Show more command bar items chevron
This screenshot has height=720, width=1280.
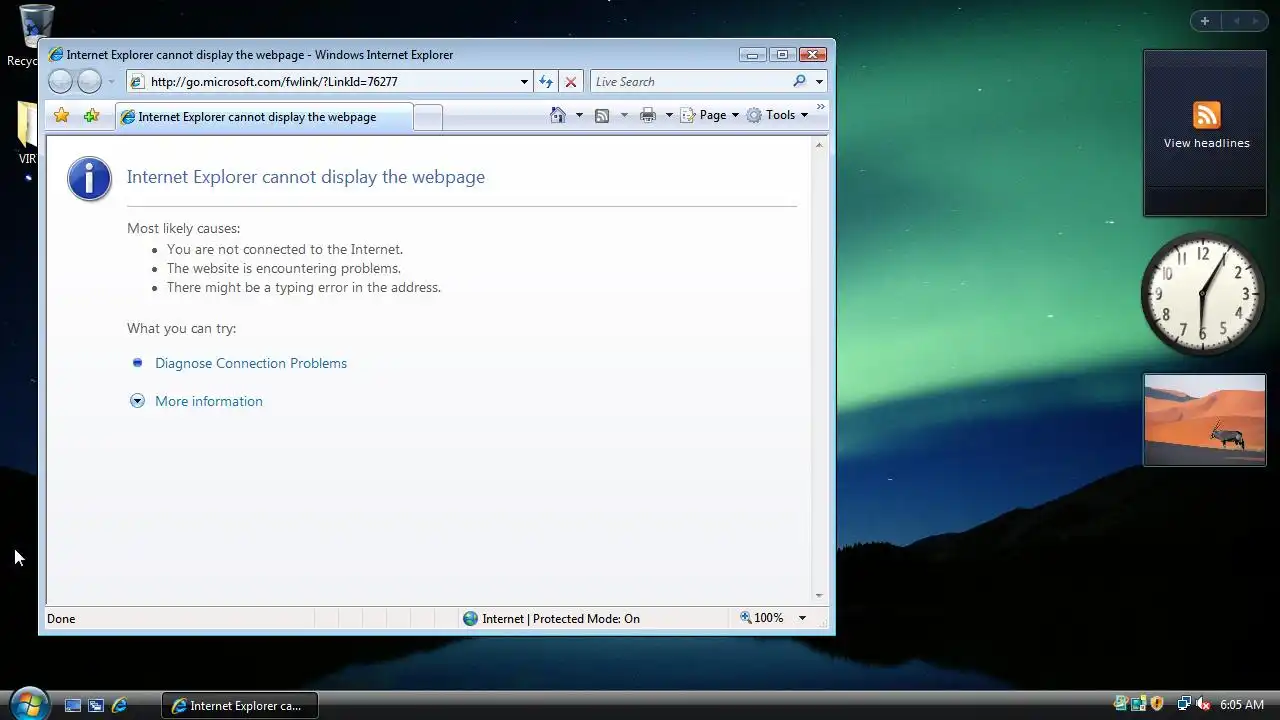pyautogui.click(x=821, y=106)
